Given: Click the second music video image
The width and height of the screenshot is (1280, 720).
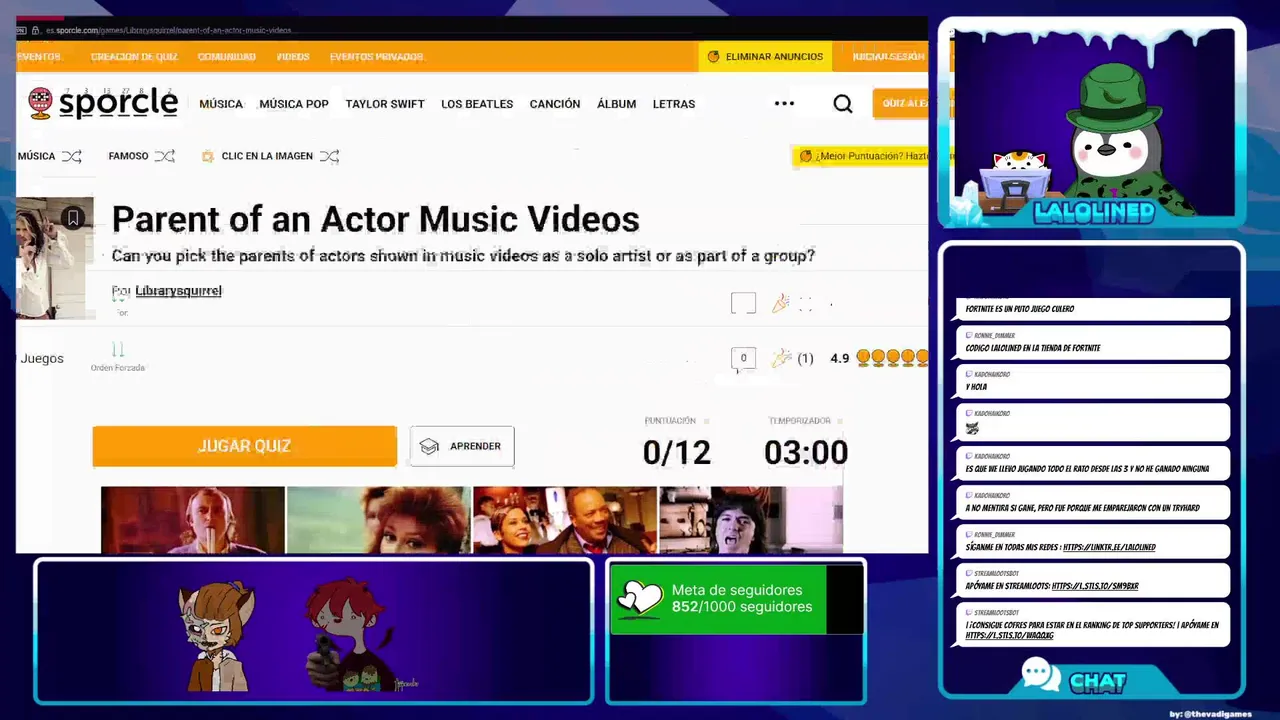Looking at the screenshot, I should (x=379, y=520).
